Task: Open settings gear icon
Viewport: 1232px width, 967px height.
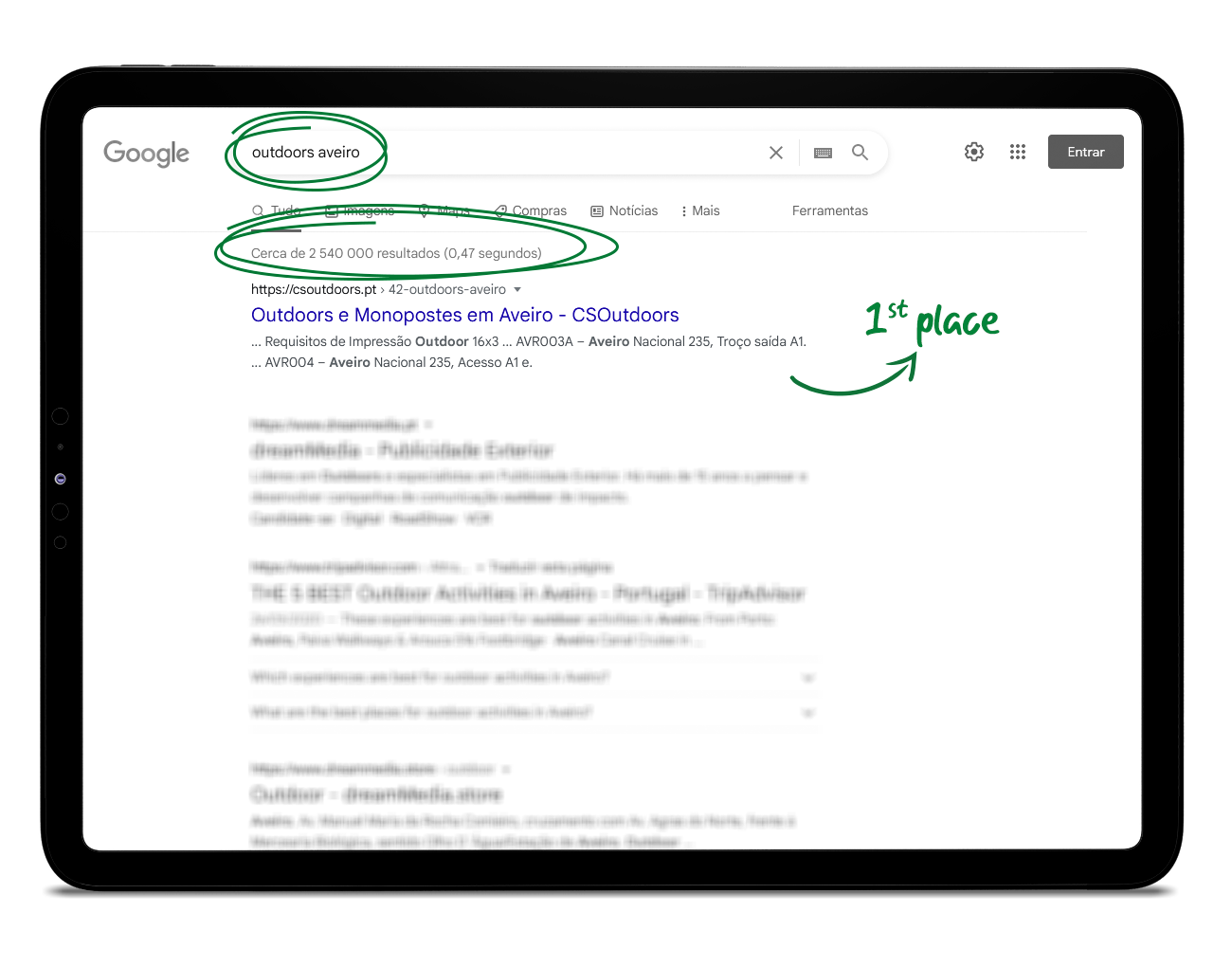Action: (974, 152)
